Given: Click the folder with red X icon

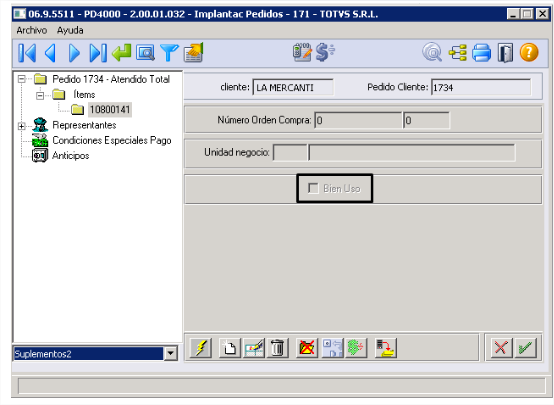Looking at the screenshot, I should pyautogui.click(x=307, y=348).
